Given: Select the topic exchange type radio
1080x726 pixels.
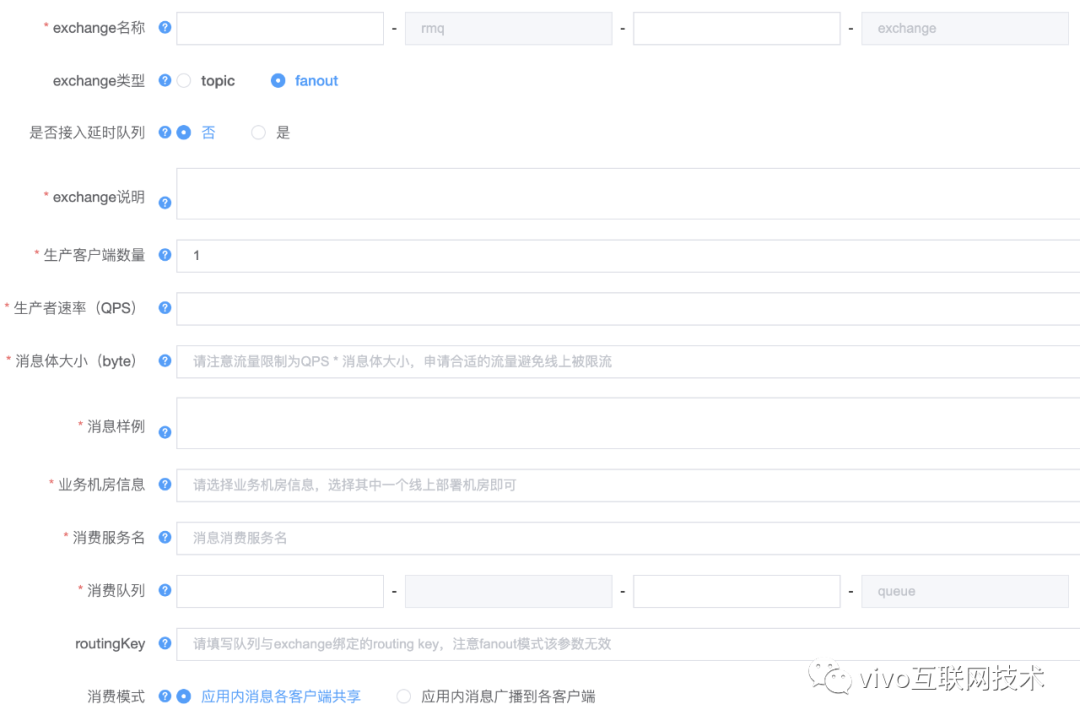Looking at the screenshot, I should pyautogui.click(x=184, y=81).
